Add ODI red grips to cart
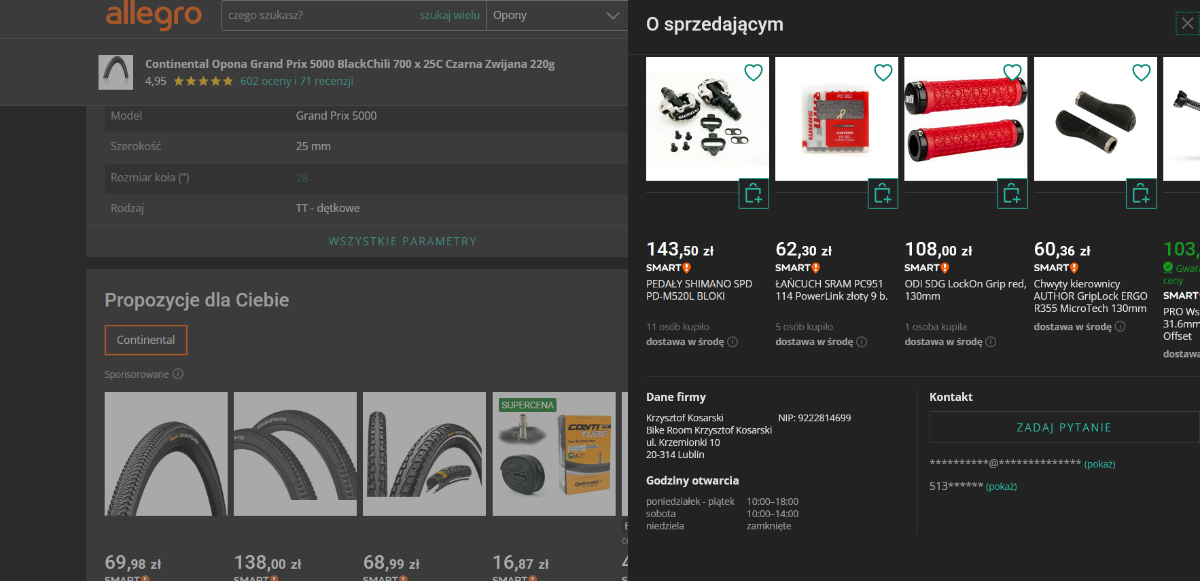Screen dimensions: 1200x581 pos(1012,194)
